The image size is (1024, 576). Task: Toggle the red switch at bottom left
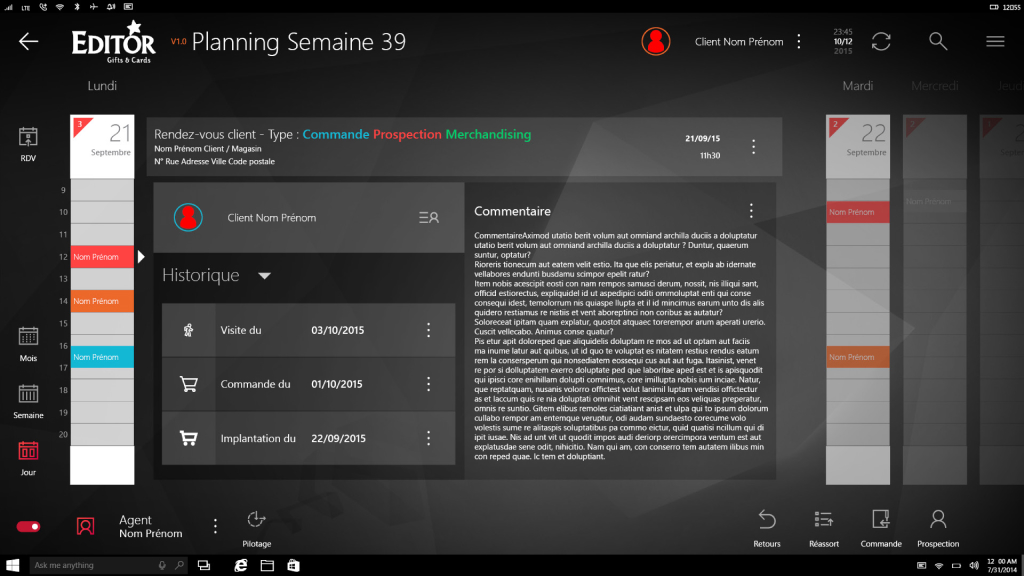(28, 526)
